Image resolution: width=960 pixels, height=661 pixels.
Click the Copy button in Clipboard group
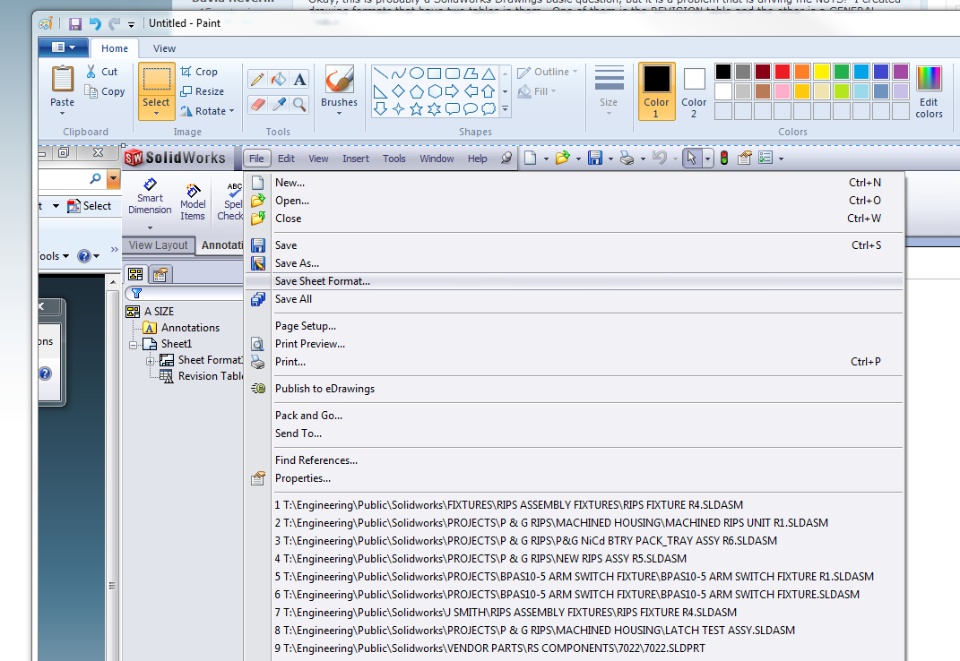tap(105, 91)
